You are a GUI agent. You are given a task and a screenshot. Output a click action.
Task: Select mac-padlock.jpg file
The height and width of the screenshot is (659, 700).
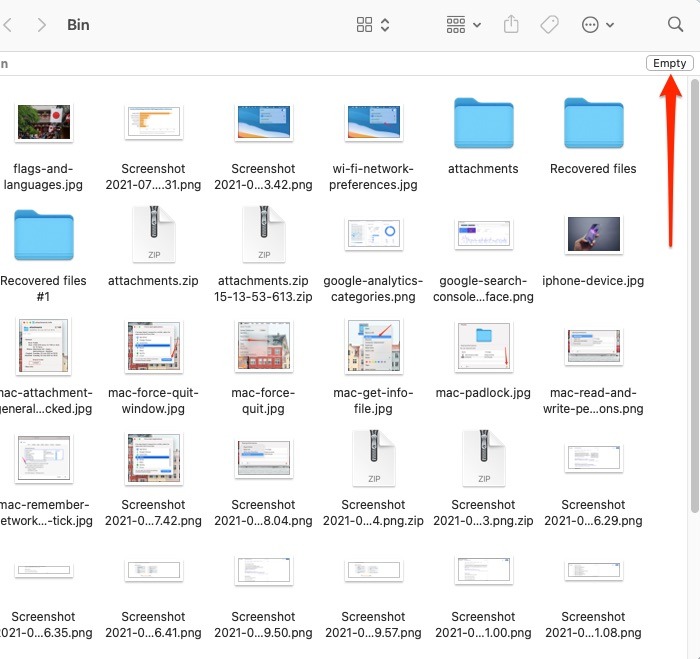click(x=483, y=347)
